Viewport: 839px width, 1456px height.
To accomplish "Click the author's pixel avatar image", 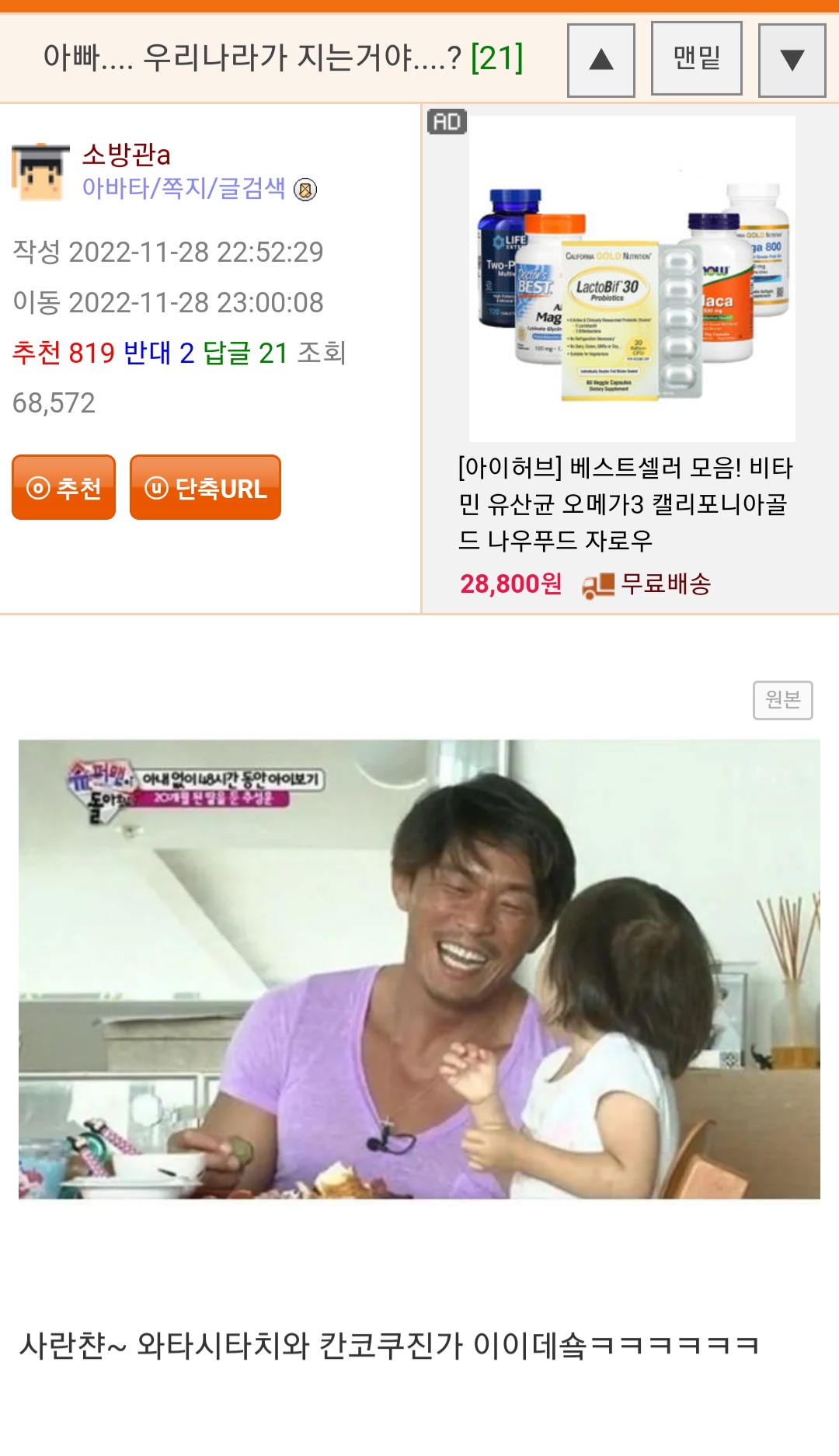I will click(40, 172).
